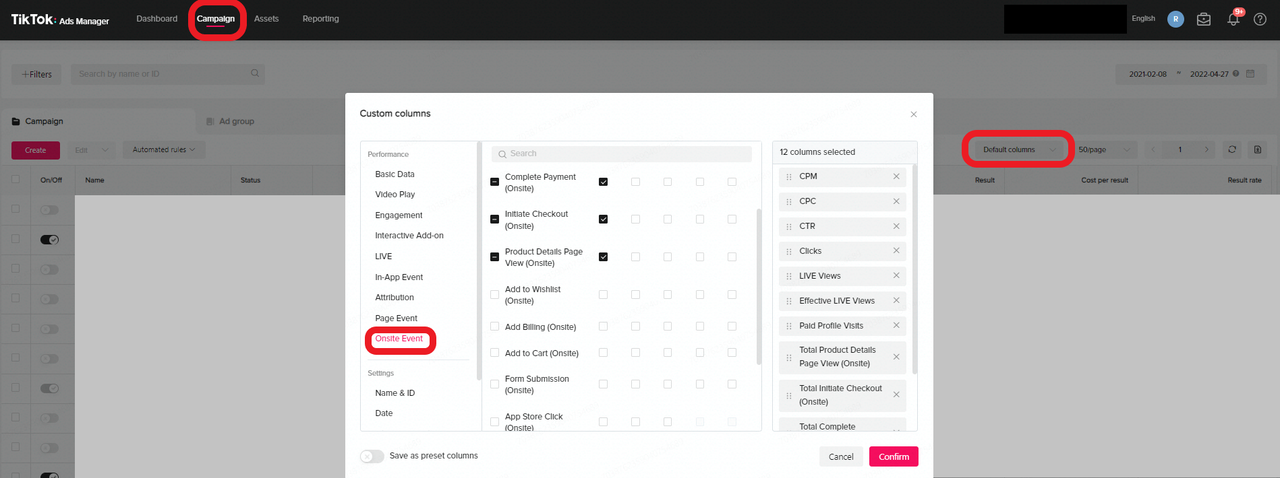The width and height of the screenshot is (1280, 478).
Task: Remove CTR column using its X icon
Action: click(x=896, y=226)
